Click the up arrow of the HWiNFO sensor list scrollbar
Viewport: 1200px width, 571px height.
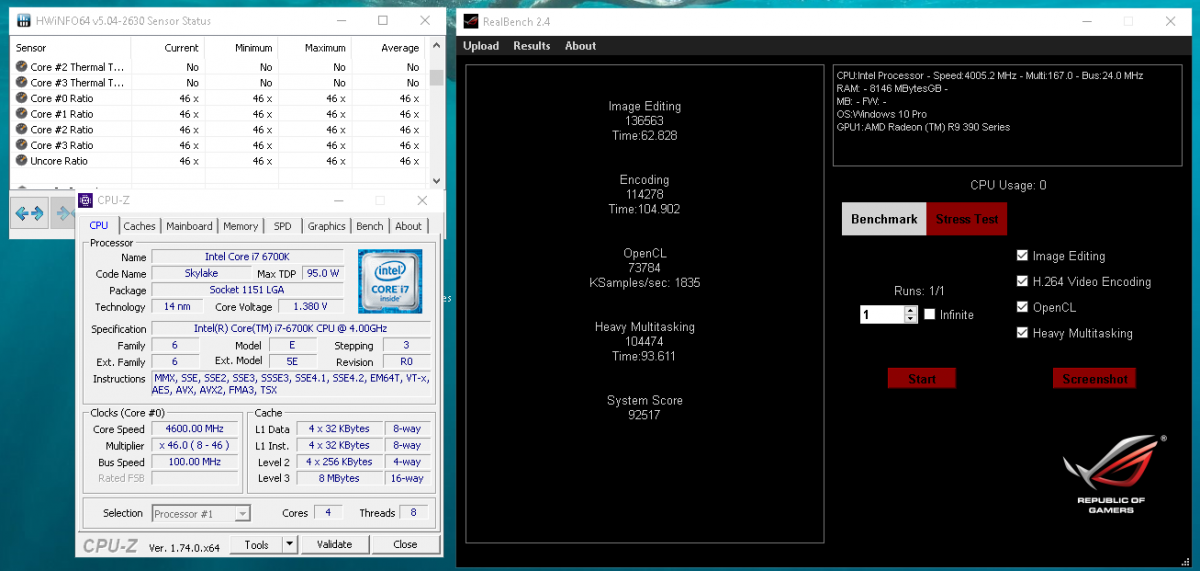(436, 47)
